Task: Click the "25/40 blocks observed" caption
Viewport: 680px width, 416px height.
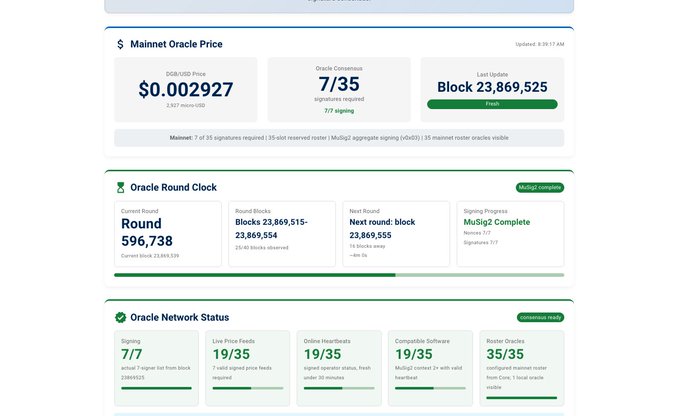Action: [x=262, y=248]
